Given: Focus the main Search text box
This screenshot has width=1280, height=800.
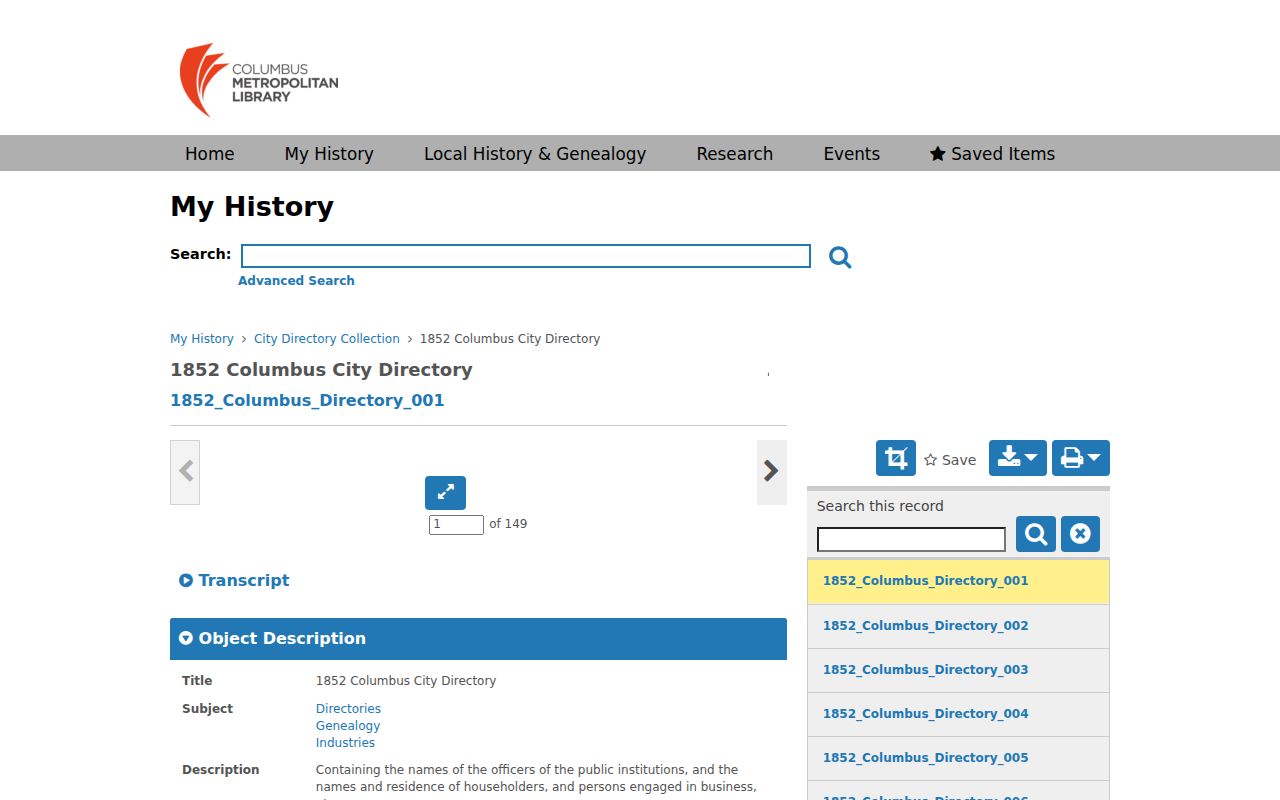Looking at the screenshot, I should tap(526, 256).
